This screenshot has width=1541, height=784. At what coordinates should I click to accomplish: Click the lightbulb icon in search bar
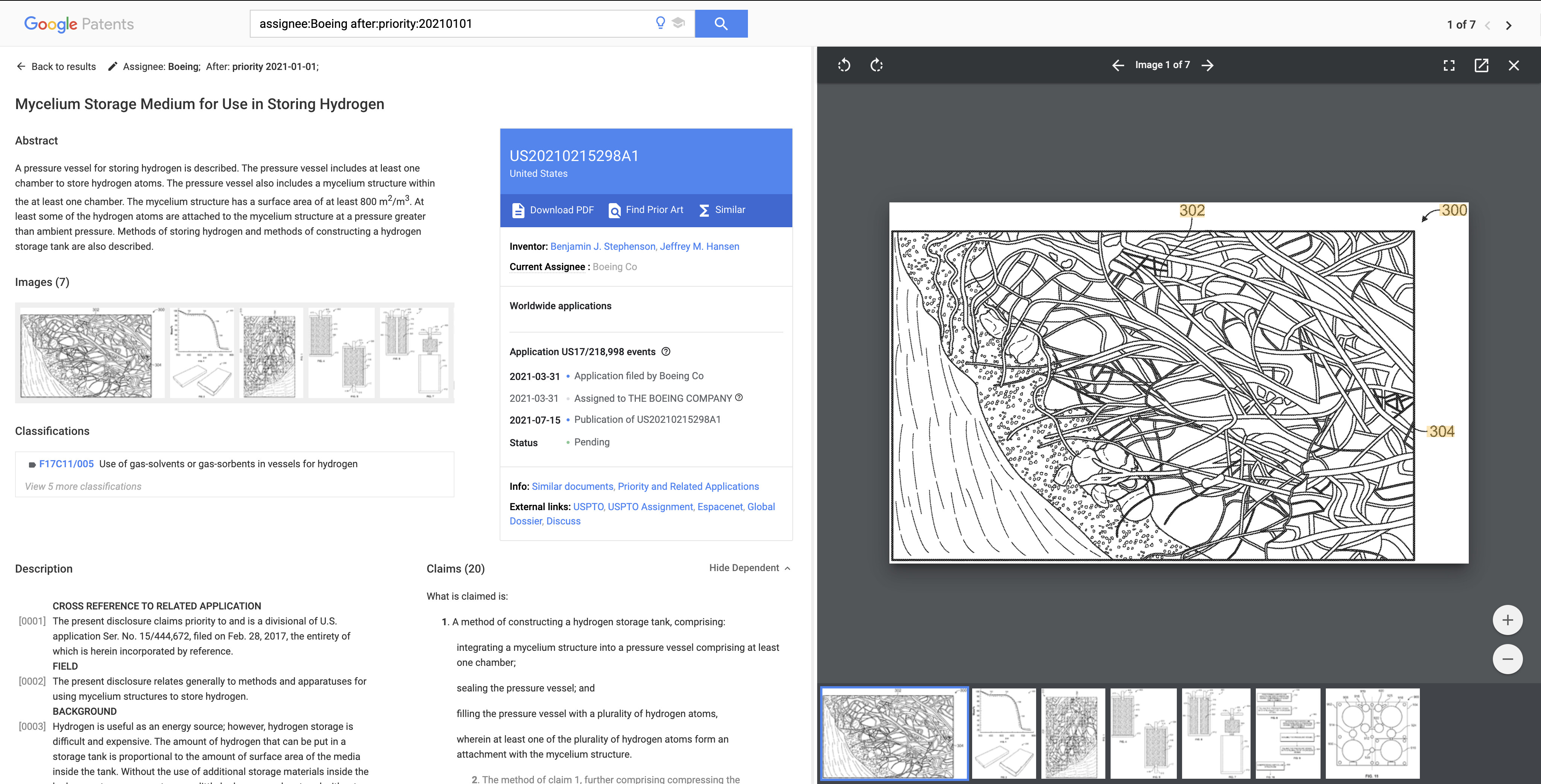point(660,23)
